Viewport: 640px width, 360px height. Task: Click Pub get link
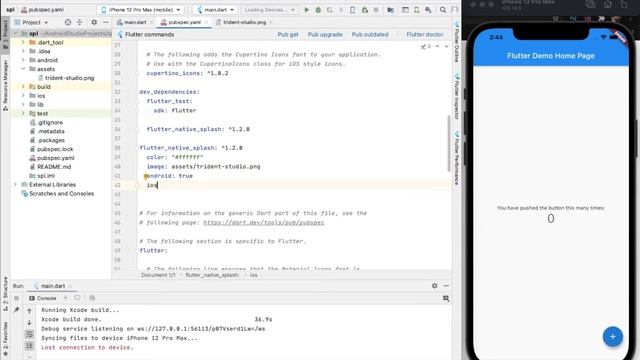click(x=288, y=35)
